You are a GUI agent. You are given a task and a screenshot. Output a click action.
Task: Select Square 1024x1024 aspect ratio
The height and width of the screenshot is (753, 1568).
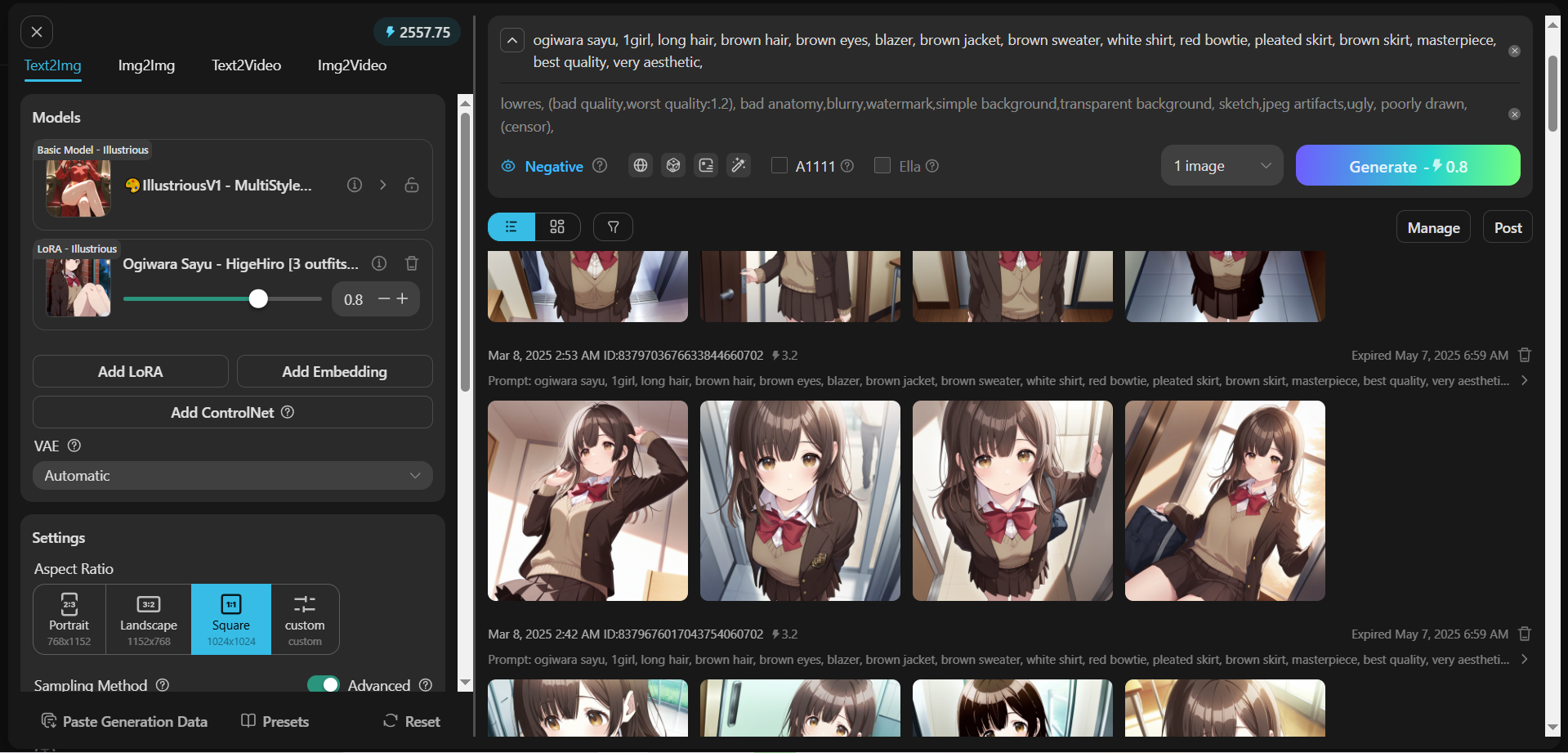pyautogui.click(x=231, y=619)
